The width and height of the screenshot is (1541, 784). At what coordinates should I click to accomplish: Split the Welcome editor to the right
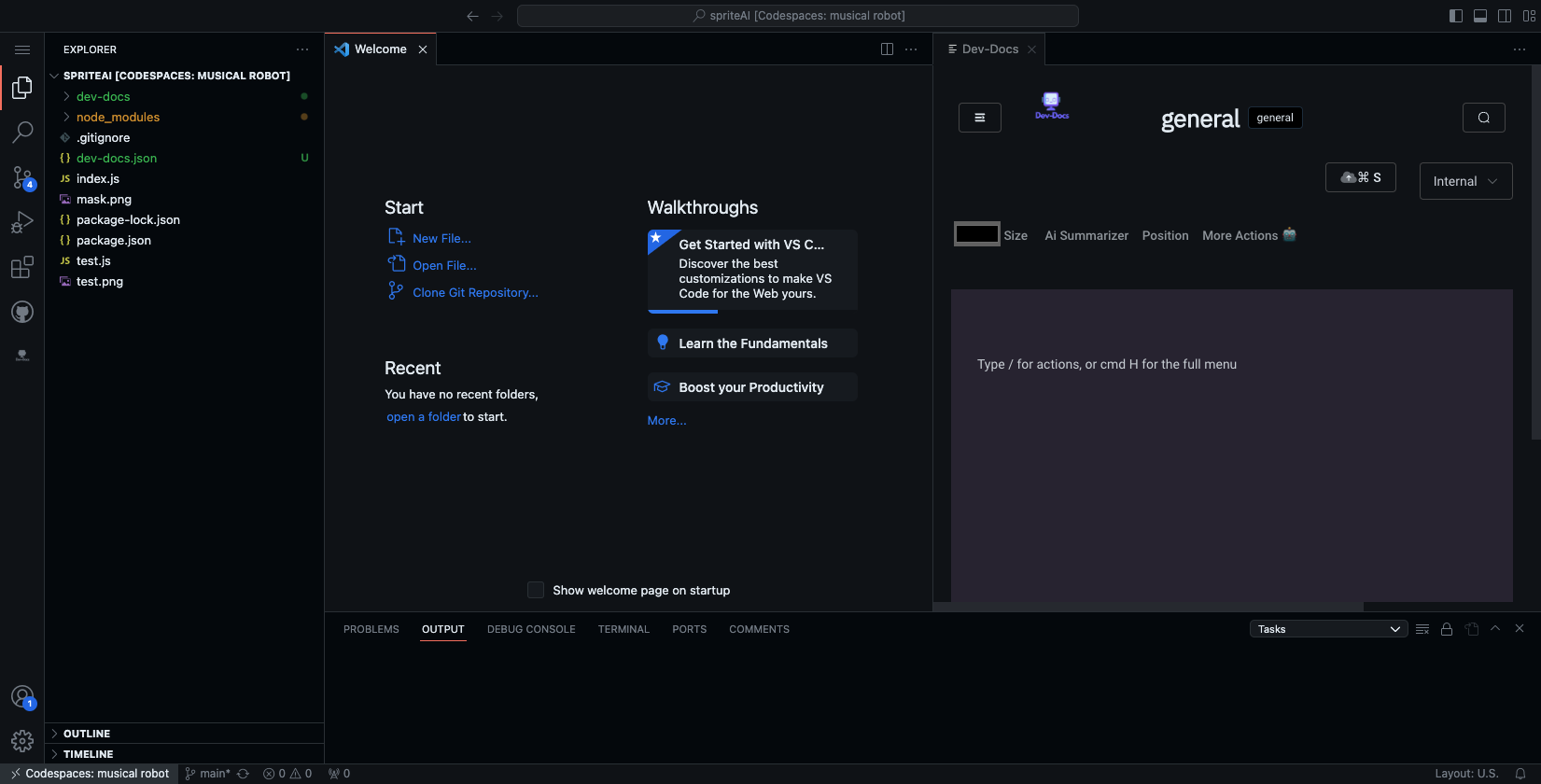pyautogui.click(x=887, y=49)
